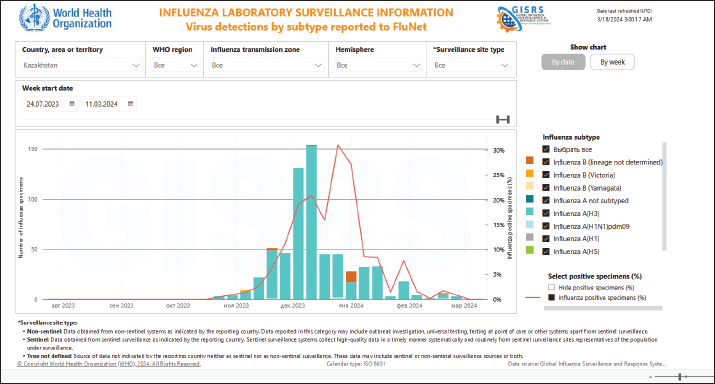Click the zoom slider at bottom right
This screenshot has height=384, width=715.
click(679, 377)
